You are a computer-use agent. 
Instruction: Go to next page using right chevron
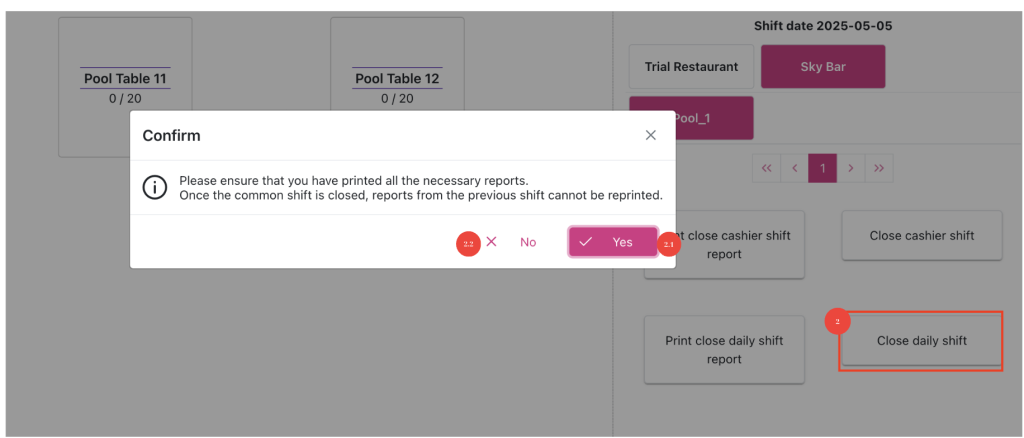[850, 168]
